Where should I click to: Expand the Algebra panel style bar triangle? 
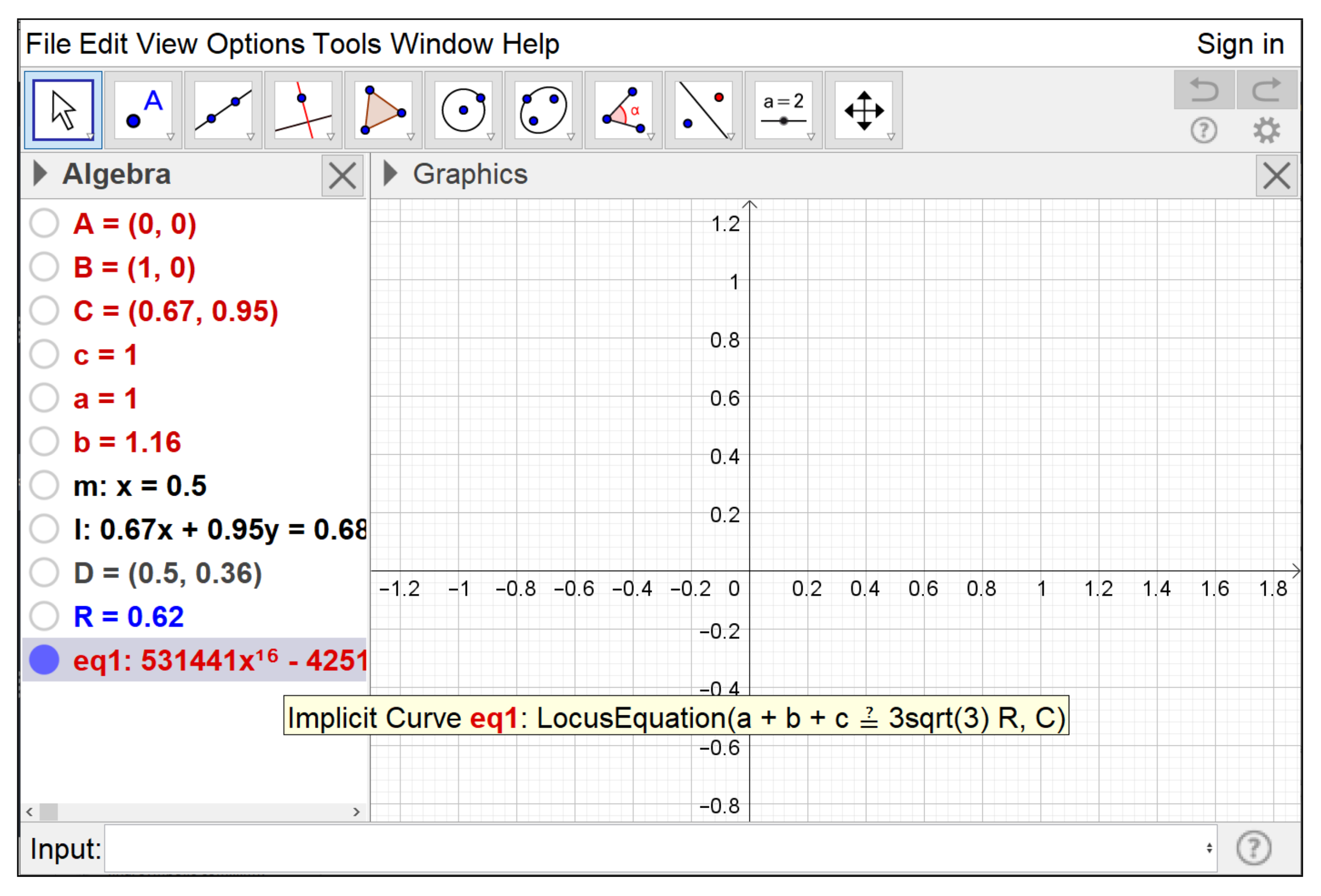point(39,174)
